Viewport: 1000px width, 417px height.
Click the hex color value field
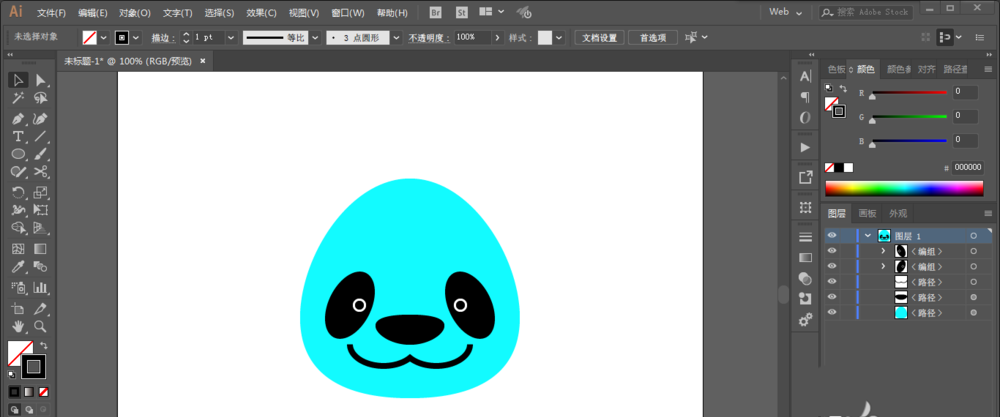pyautogui.click(x=967, y=168)
